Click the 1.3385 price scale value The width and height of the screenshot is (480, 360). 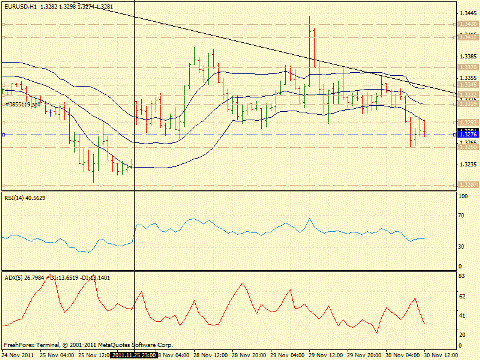point(468,56)
